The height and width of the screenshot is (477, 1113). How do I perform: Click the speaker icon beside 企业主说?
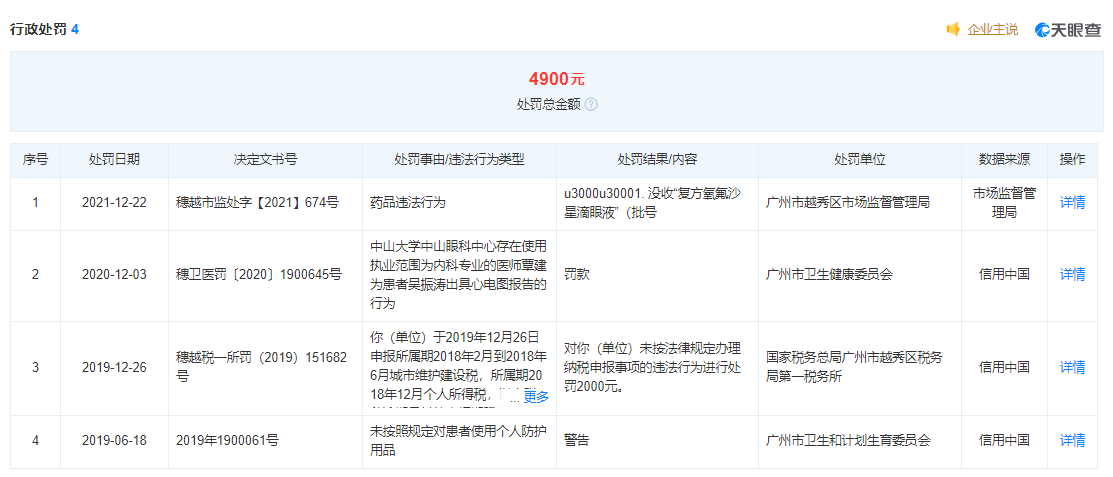tap(953, 29)
